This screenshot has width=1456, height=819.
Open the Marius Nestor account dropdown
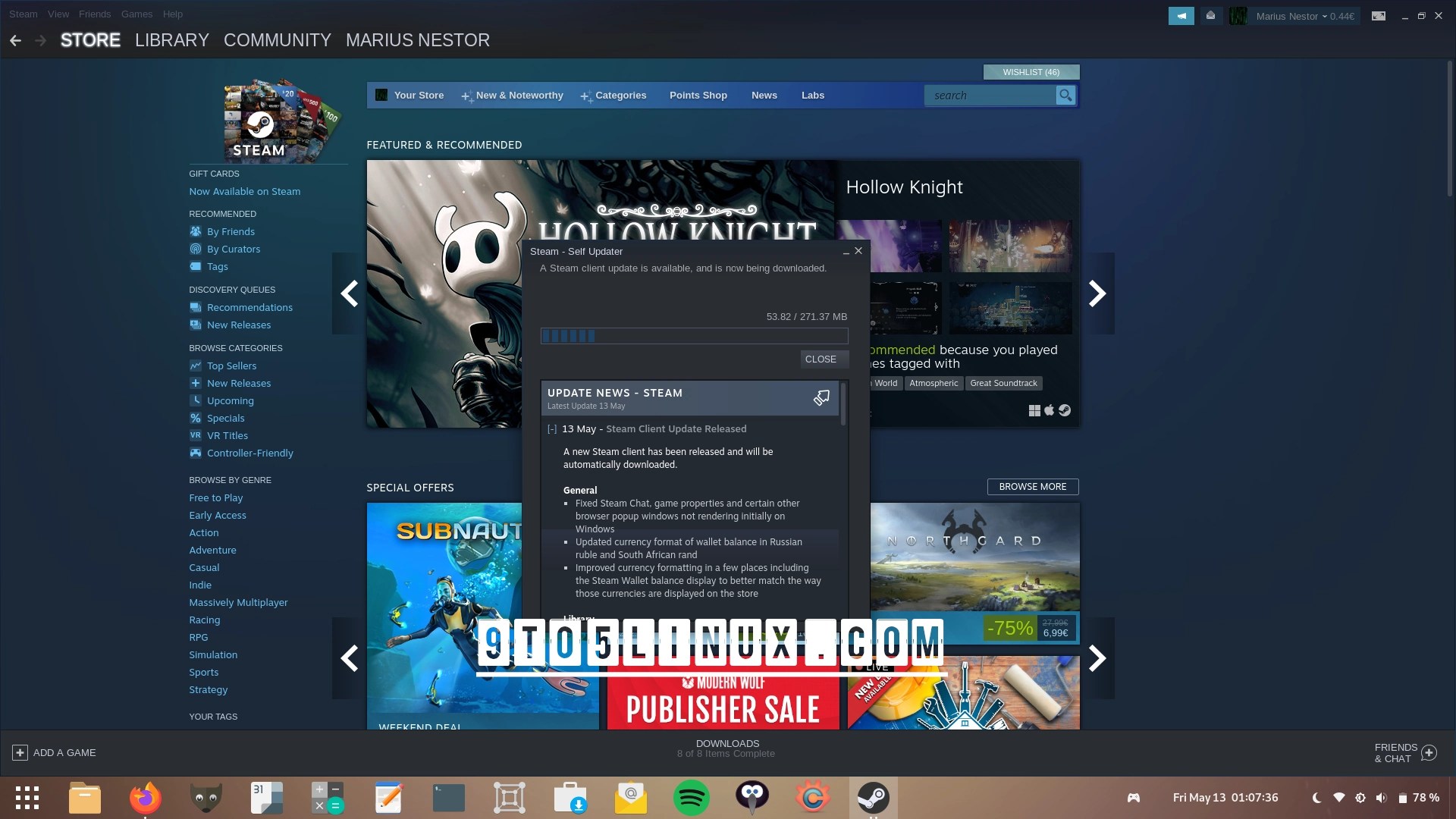point(1287,16)
